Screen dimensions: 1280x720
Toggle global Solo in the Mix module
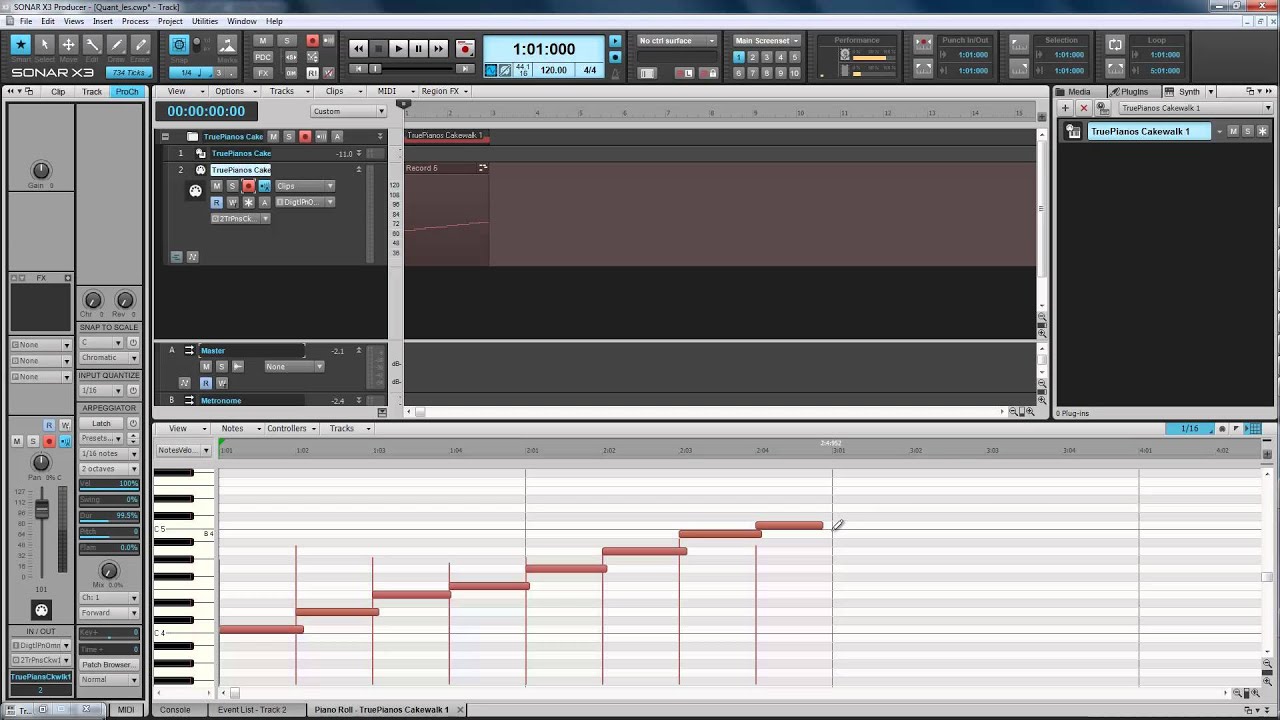click(x=287, y=41)
